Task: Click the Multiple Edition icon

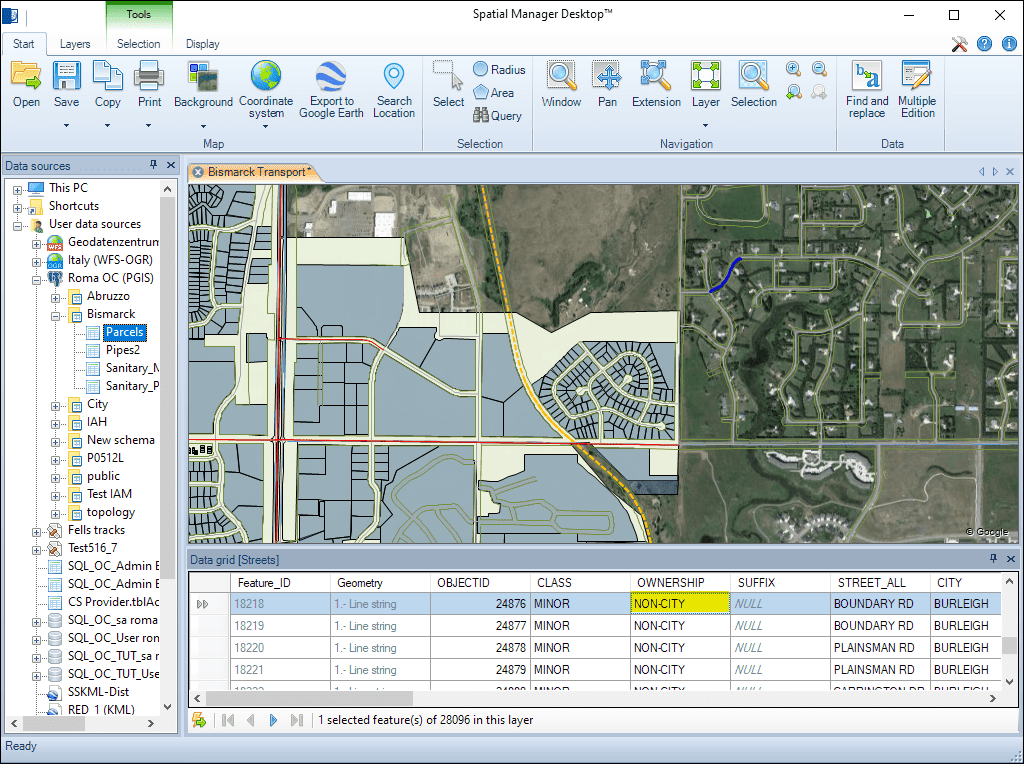Action: [x=916, y=77]
